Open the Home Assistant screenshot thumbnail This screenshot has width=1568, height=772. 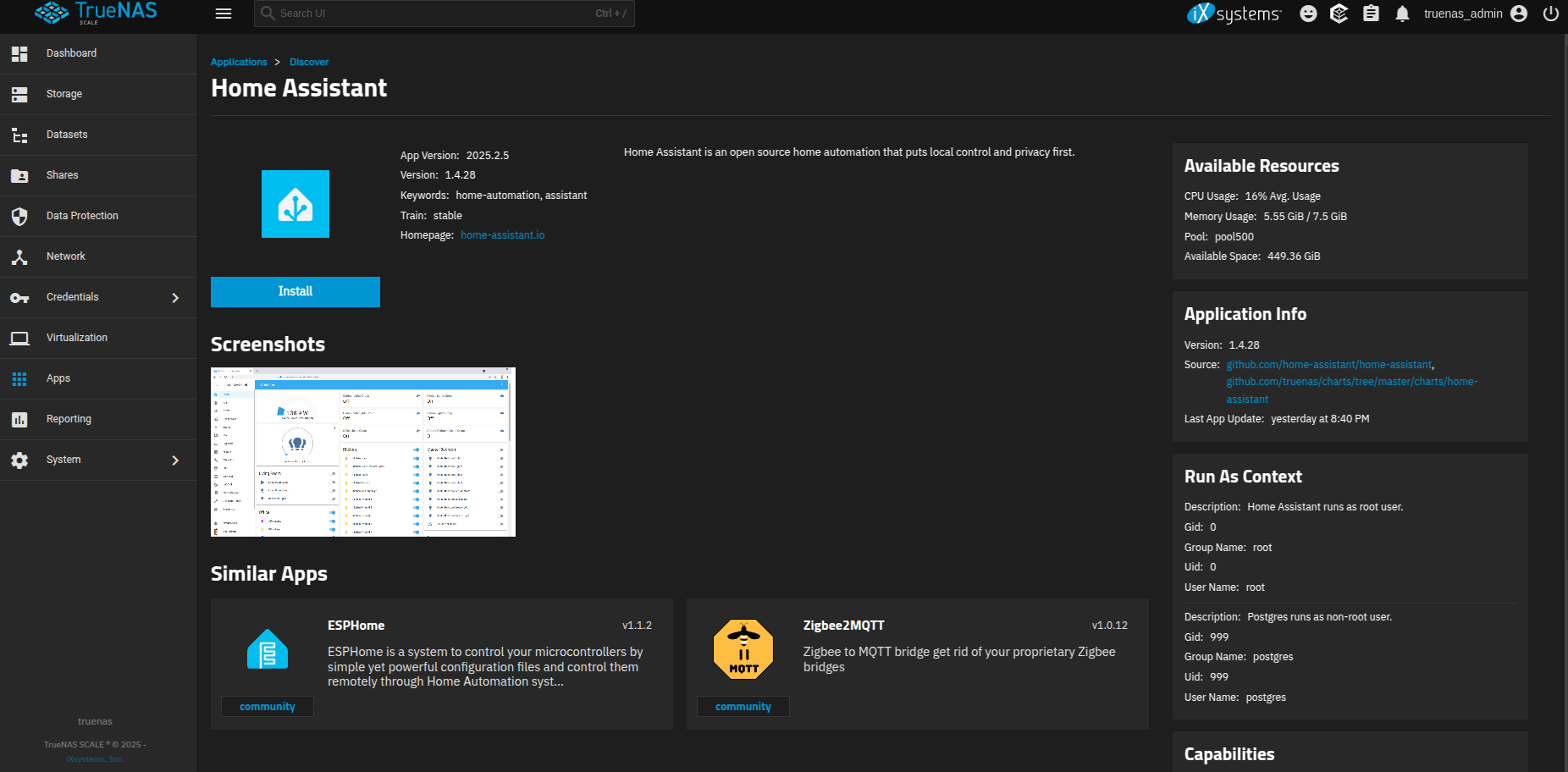363,452
